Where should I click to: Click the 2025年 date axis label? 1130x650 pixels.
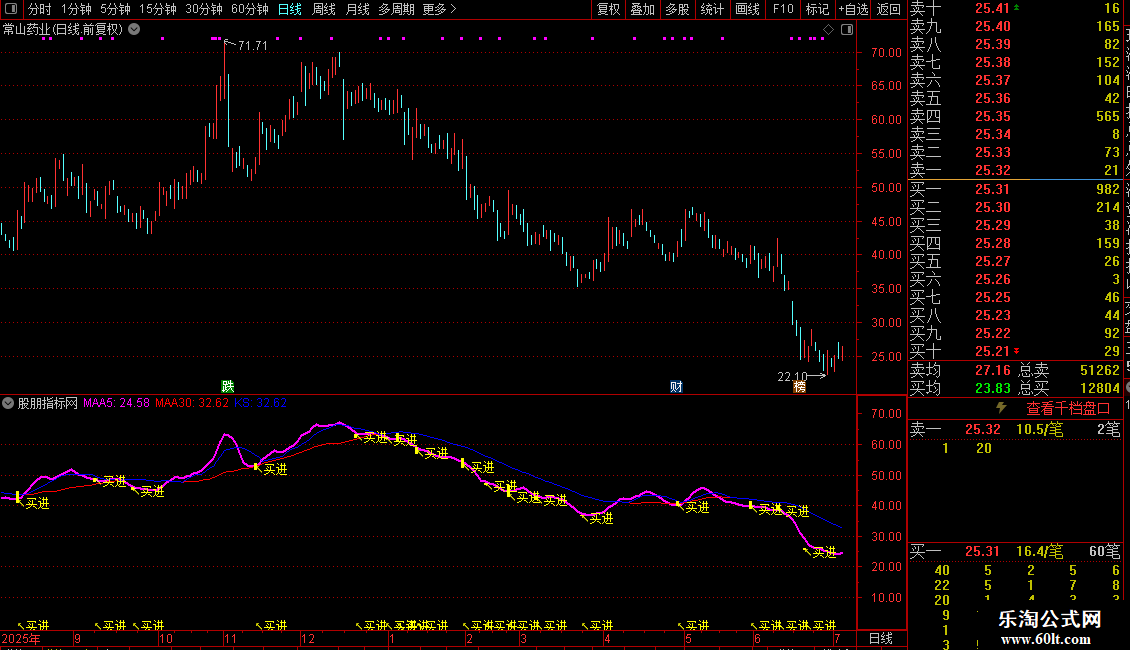point(21,638)
